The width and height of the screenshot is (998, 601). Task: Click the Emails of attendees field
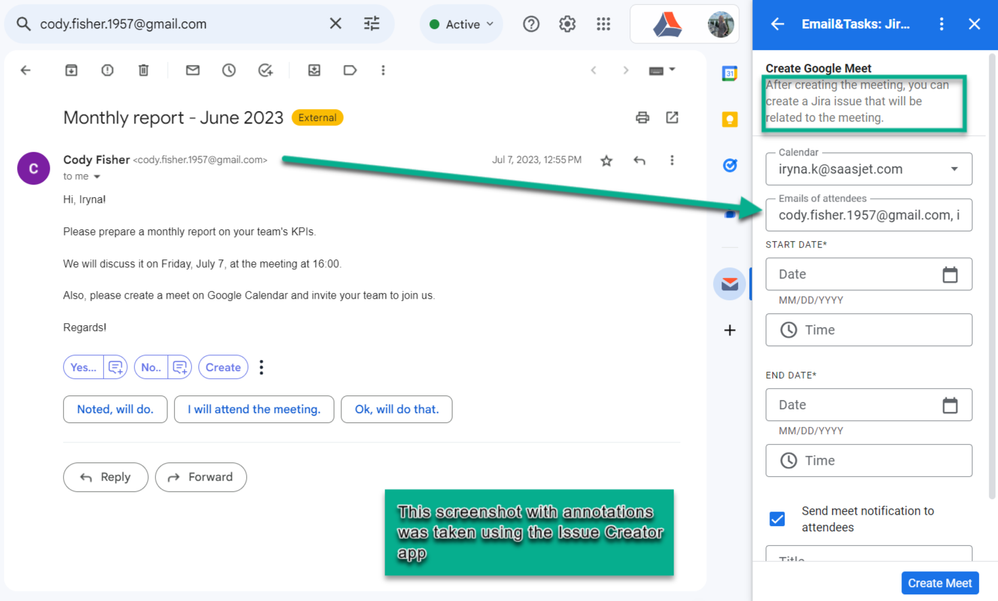[869, 215]
